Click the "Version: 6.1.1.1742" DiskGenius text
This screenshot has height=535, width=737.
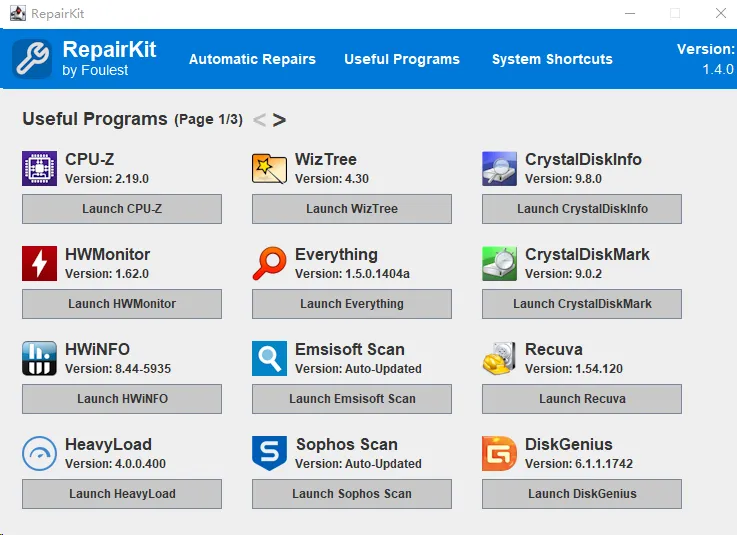tap(579, 464)
